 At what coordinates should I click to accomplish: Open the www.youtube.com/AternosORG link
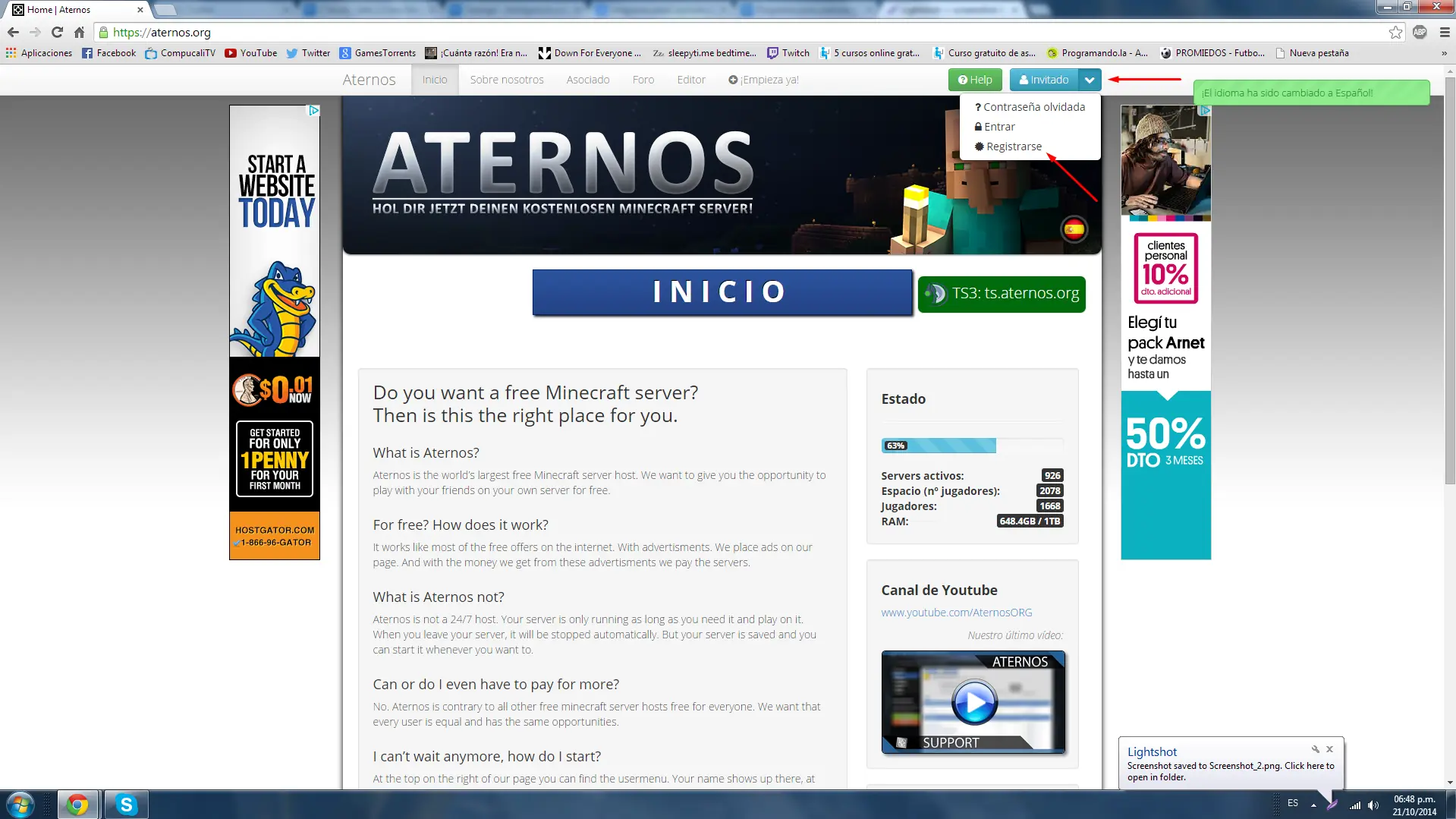pyautogui.click(x=956, y=613)
